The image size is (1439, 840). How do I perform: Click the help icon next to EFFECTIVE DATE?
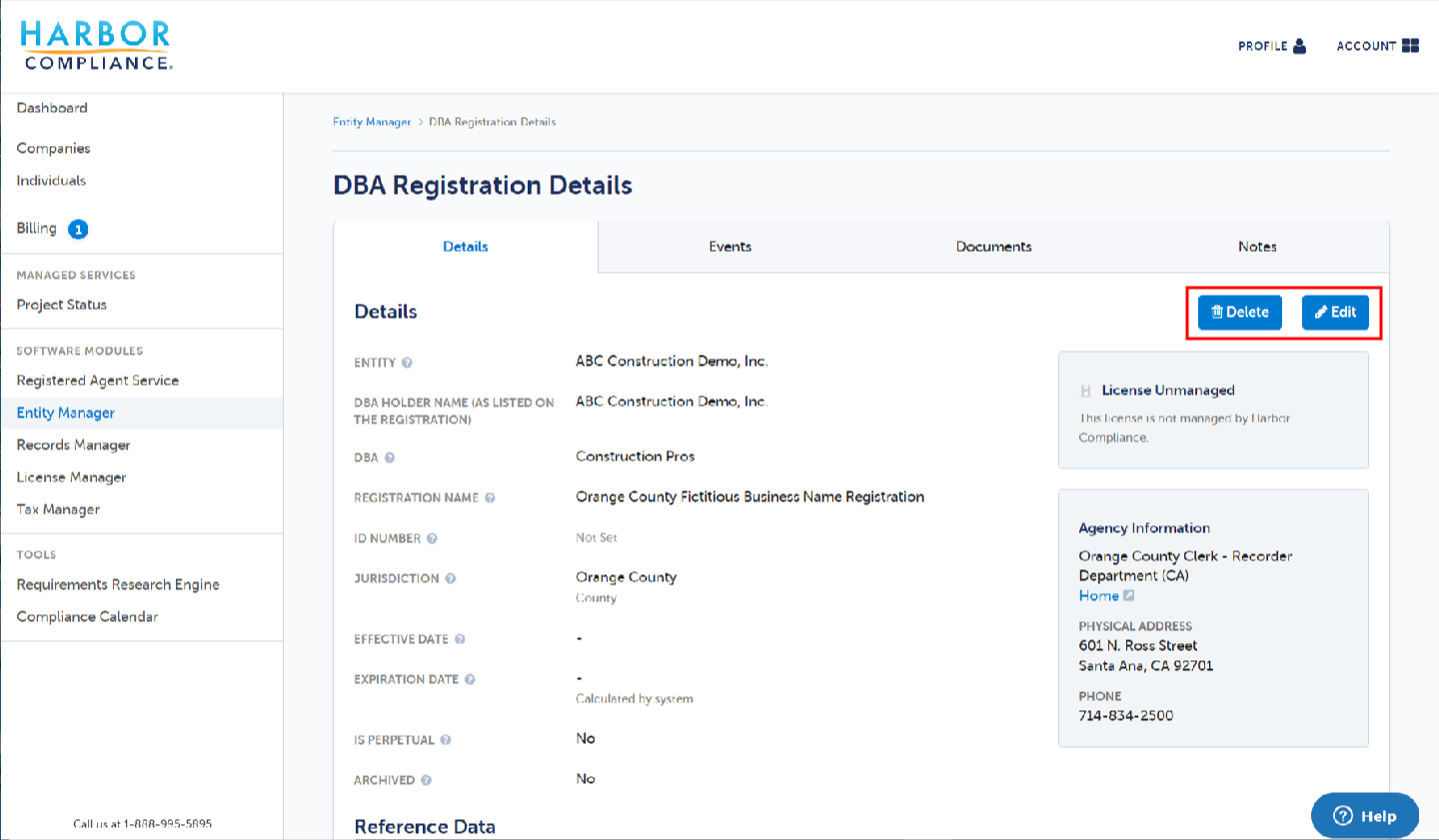coord(460,639)
